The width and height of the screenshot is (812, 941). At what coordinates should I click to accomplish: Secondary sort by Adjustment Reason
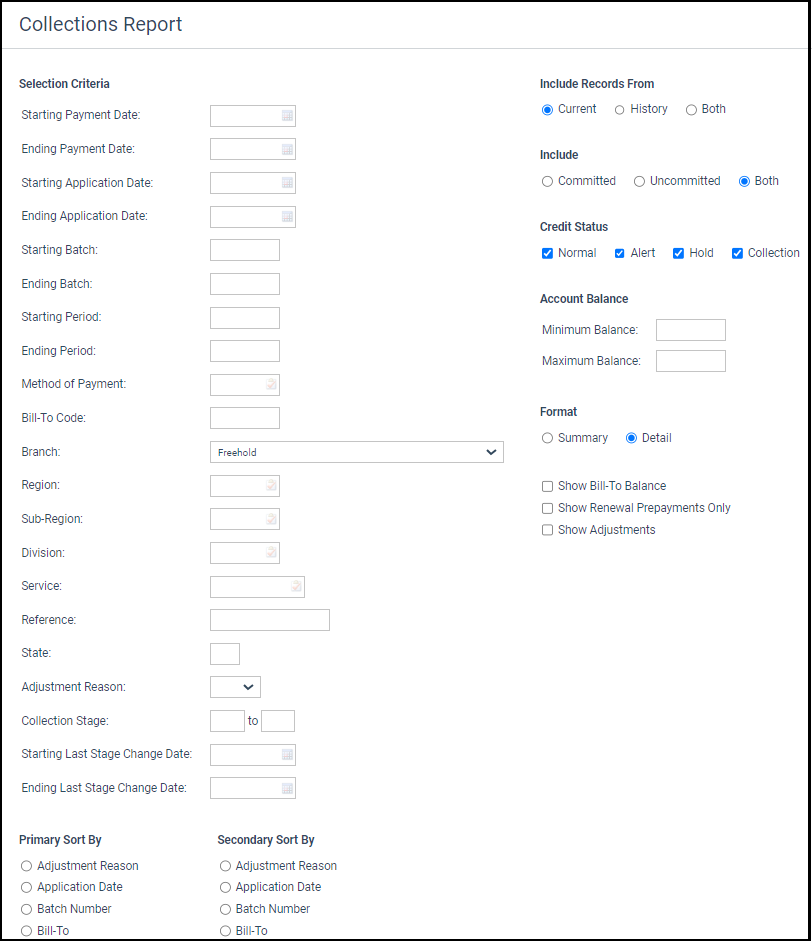tap(225, 866)
